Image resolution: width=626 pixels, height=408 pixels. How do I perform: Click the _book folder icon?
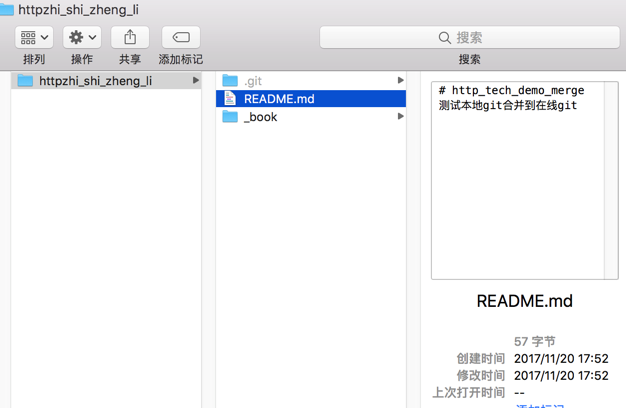[x=230, y=117]
